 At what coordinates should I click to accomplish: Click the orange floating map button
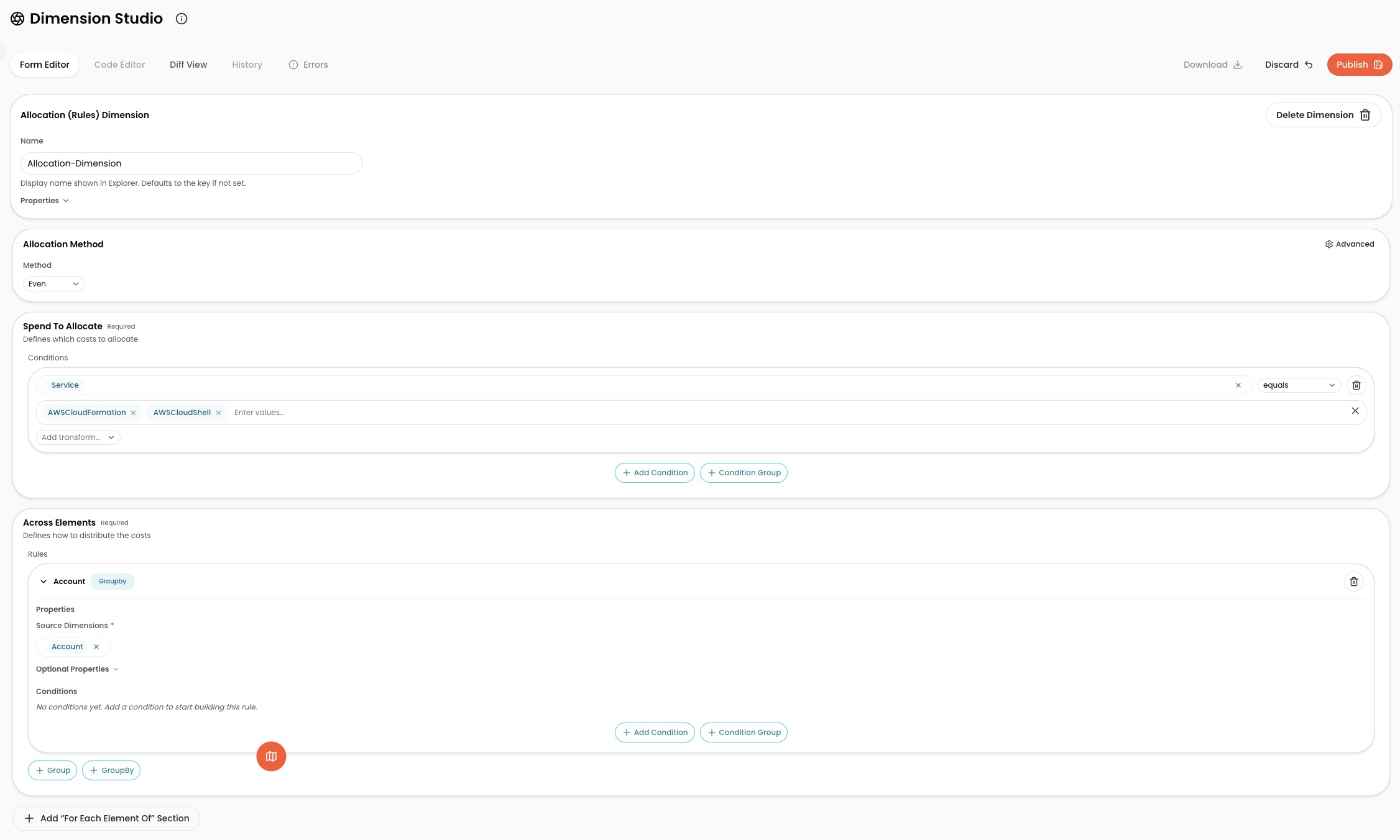[271, 756]
